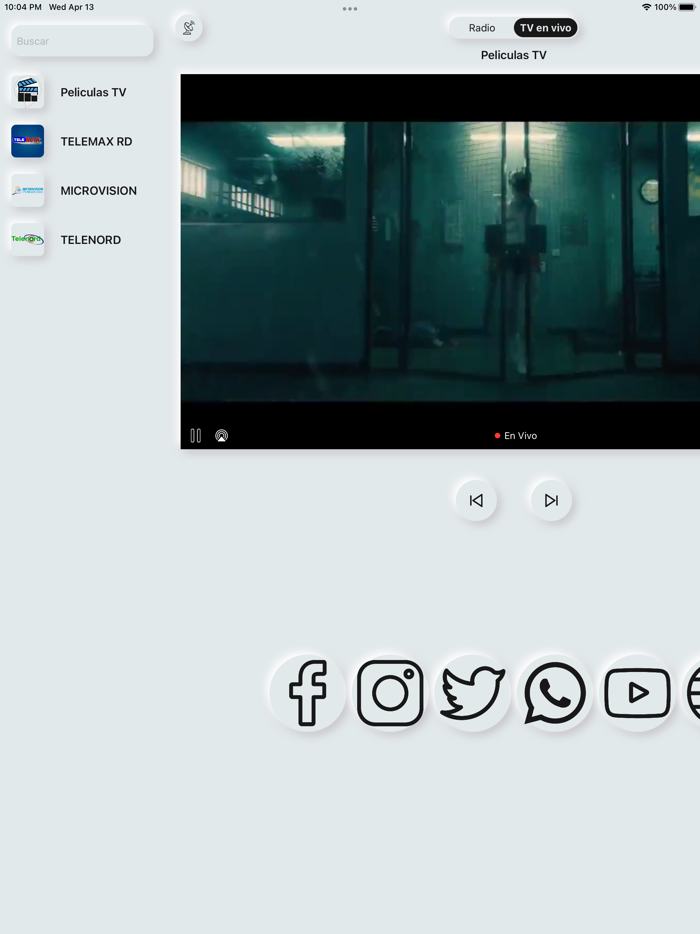Open the Twitter link icon
This screenshot has width=700, height=934.
pos(472,693)
